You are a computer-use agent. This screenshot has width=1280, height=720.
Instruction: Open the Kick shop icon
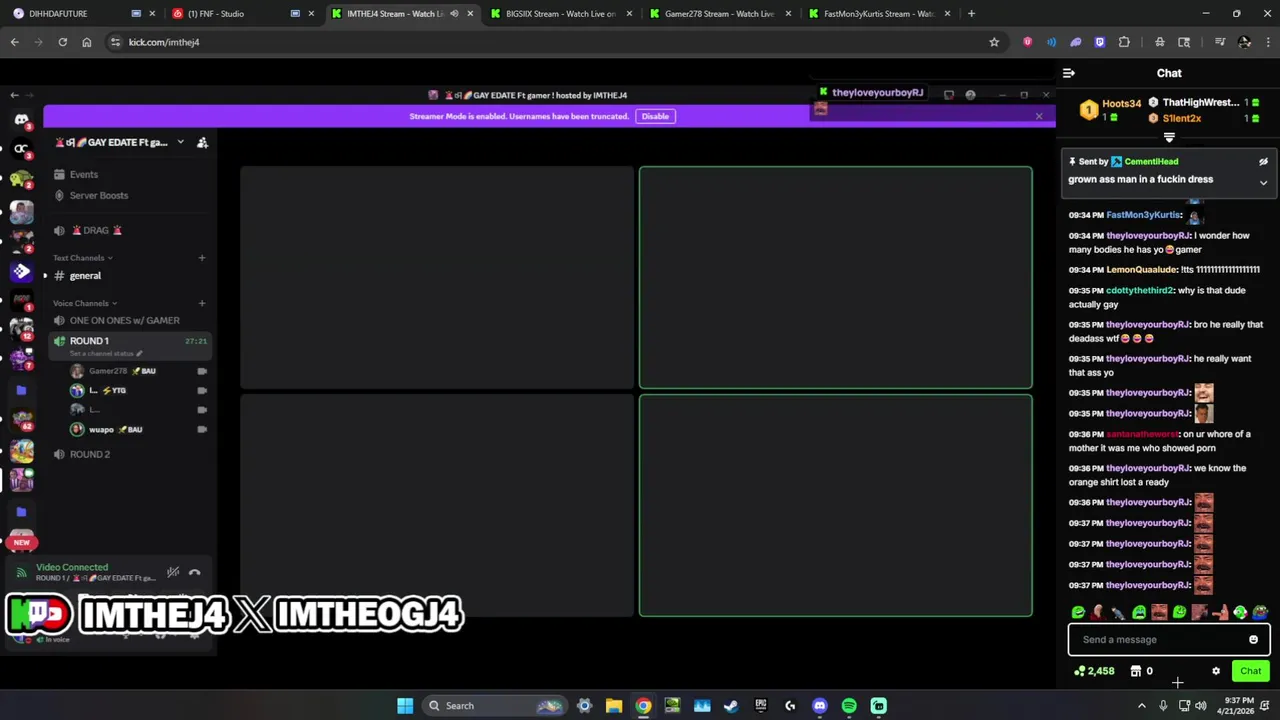(x=1136, y=671)
